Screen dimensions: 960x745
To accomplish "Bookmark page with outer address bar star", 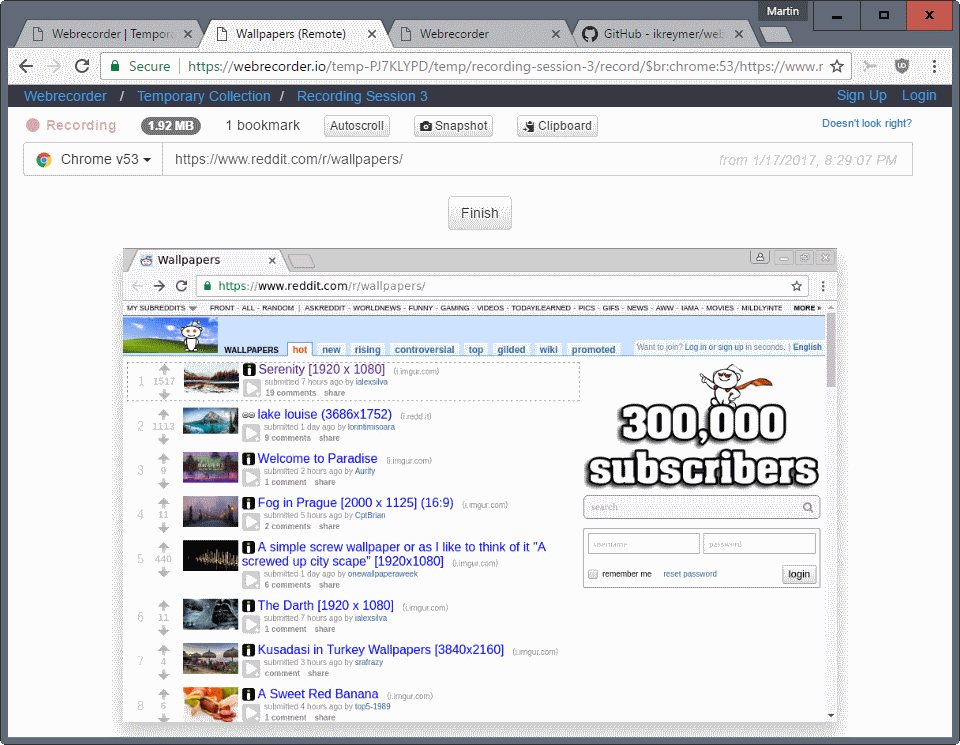I will pyautogui.click(x=837, y=66).
